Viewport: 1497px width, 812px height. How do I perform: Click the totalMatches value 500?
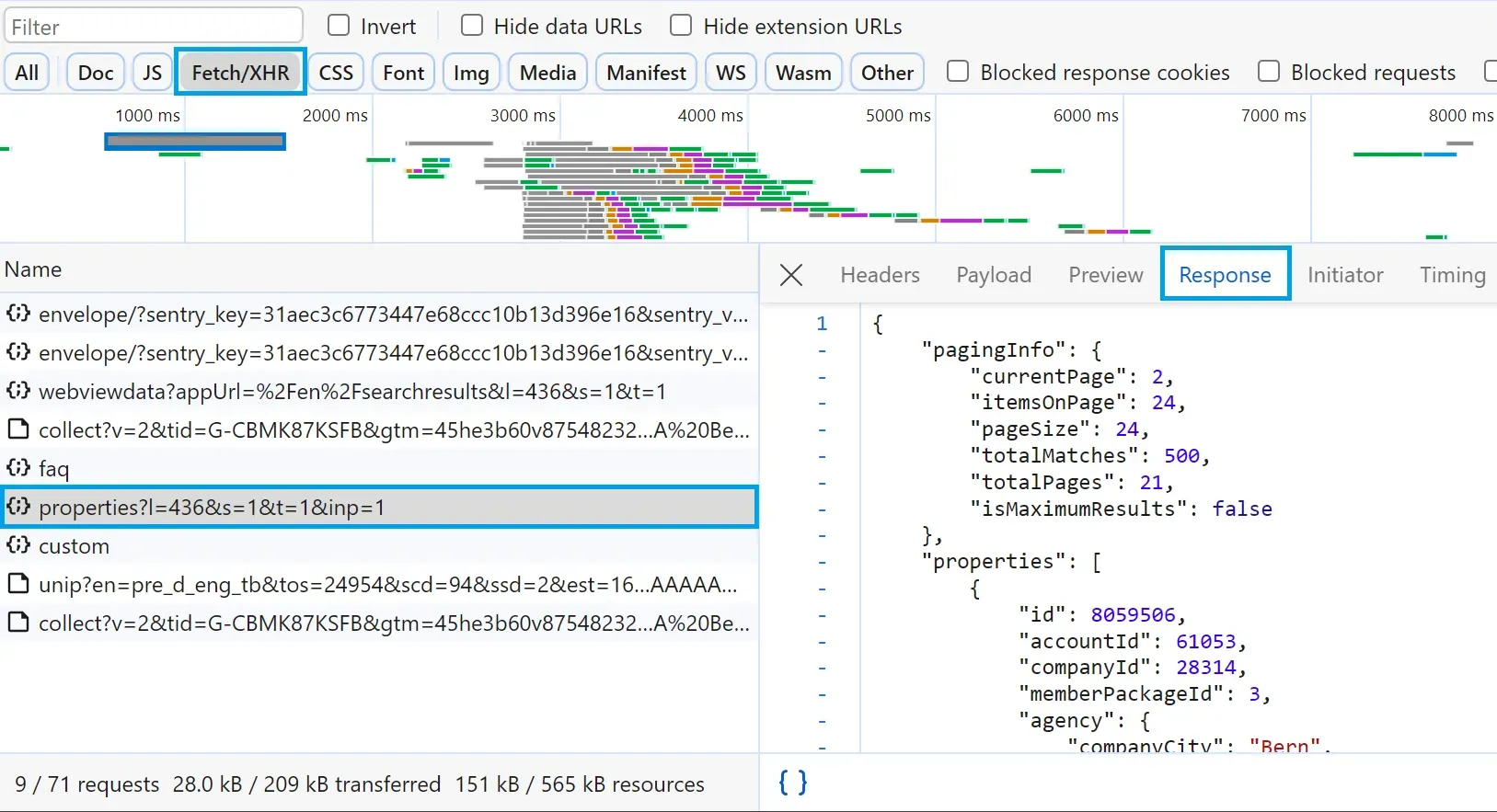click(1181, 455)
